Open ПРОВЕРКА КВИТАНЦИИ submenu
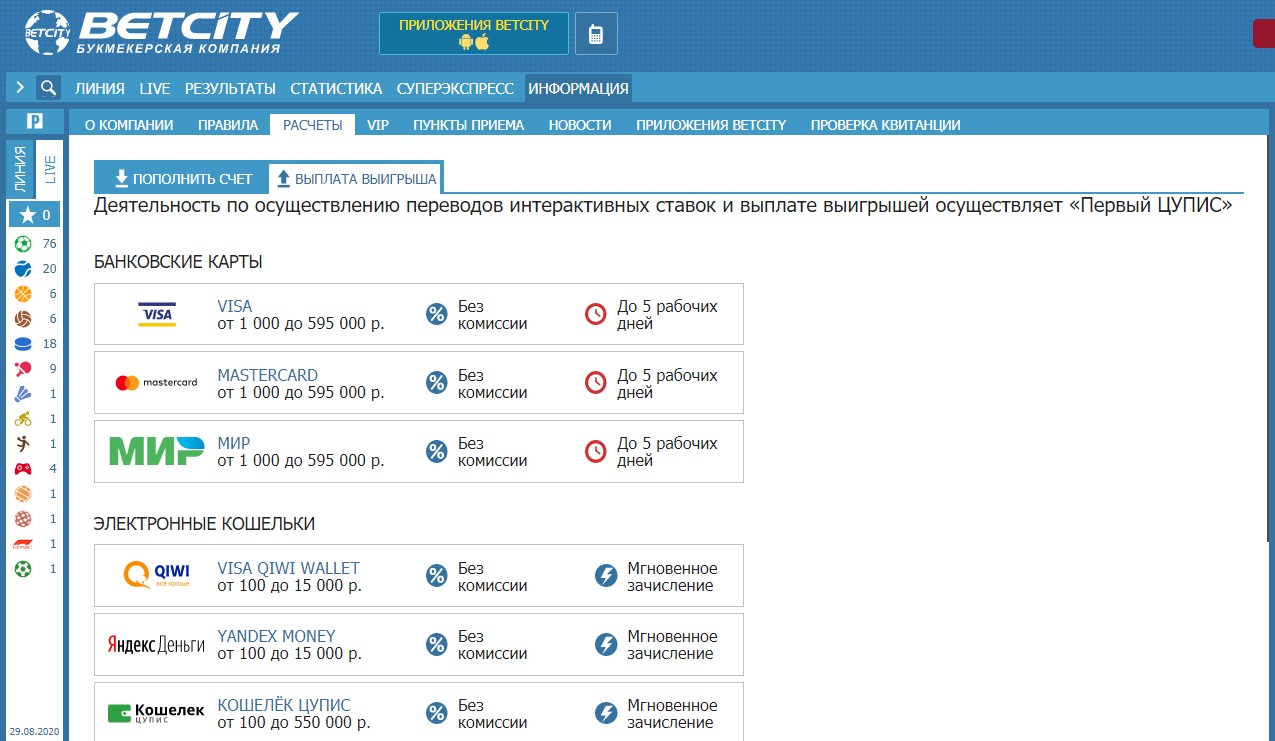The image size is (1275, 741). click(x=885, y=125)
